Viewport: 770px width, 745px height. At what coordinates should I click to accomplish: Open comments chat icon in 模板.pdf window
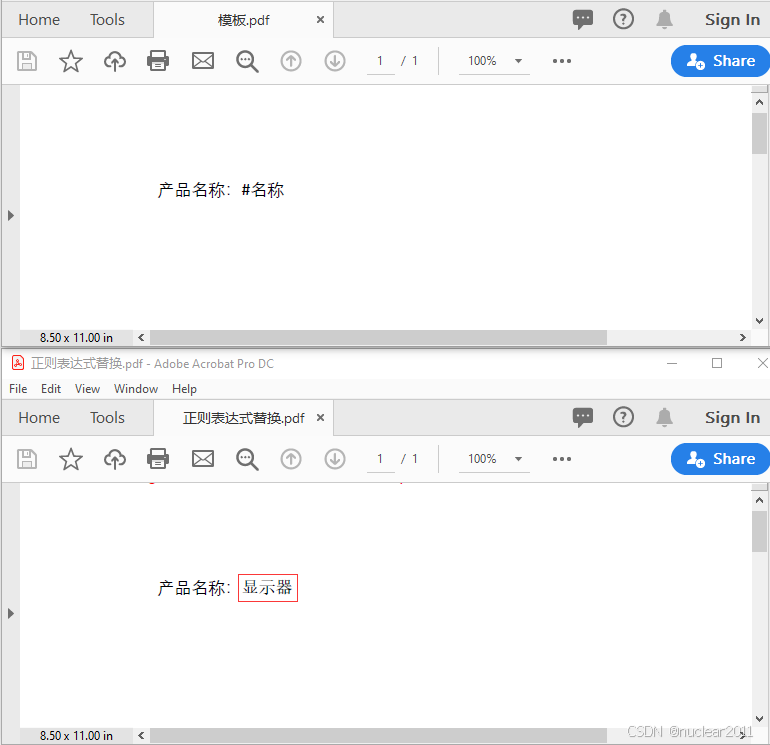(583, 20)
